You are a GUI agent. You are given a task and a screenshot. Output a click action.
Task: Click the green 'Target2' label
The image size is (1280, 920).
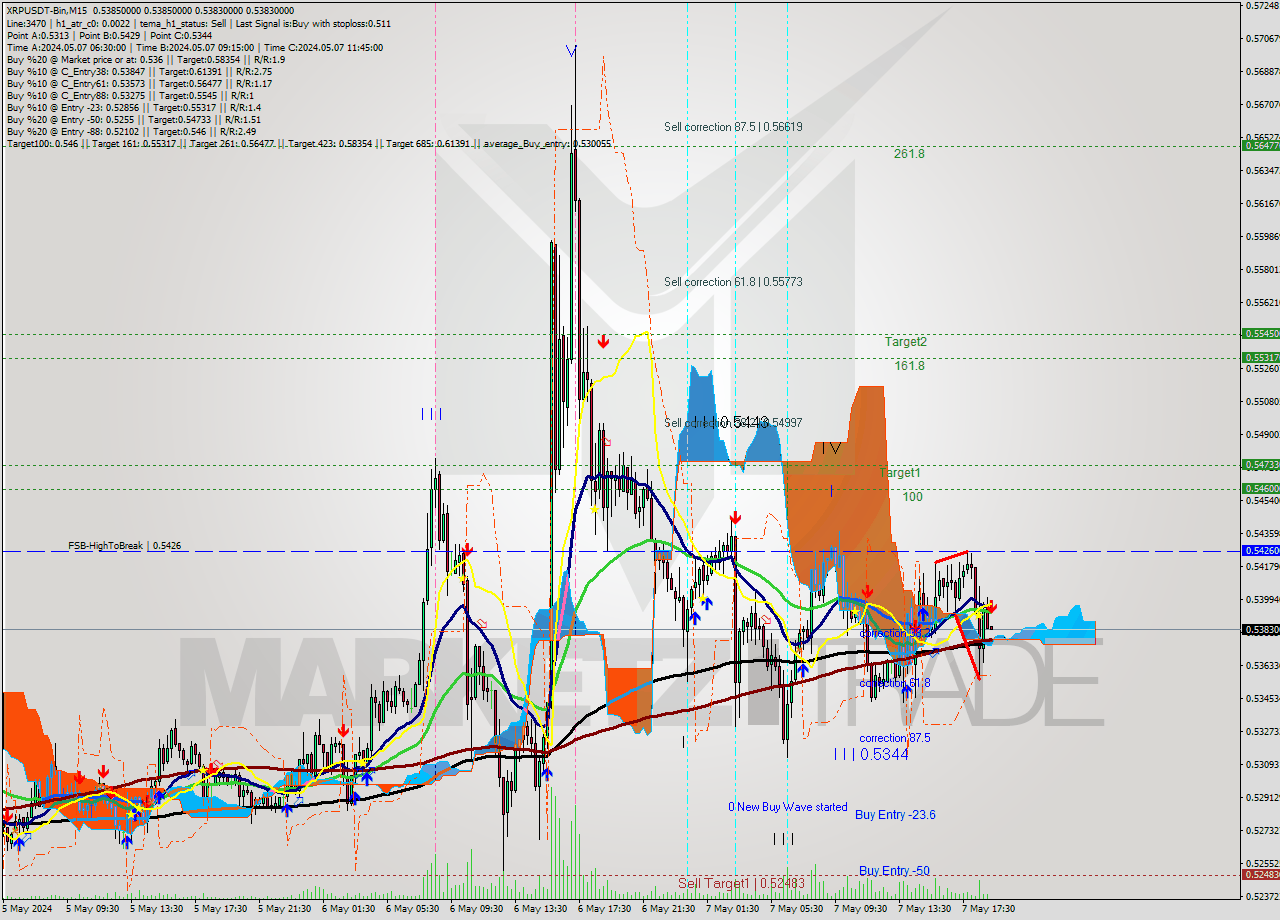(x=905, y=342)
